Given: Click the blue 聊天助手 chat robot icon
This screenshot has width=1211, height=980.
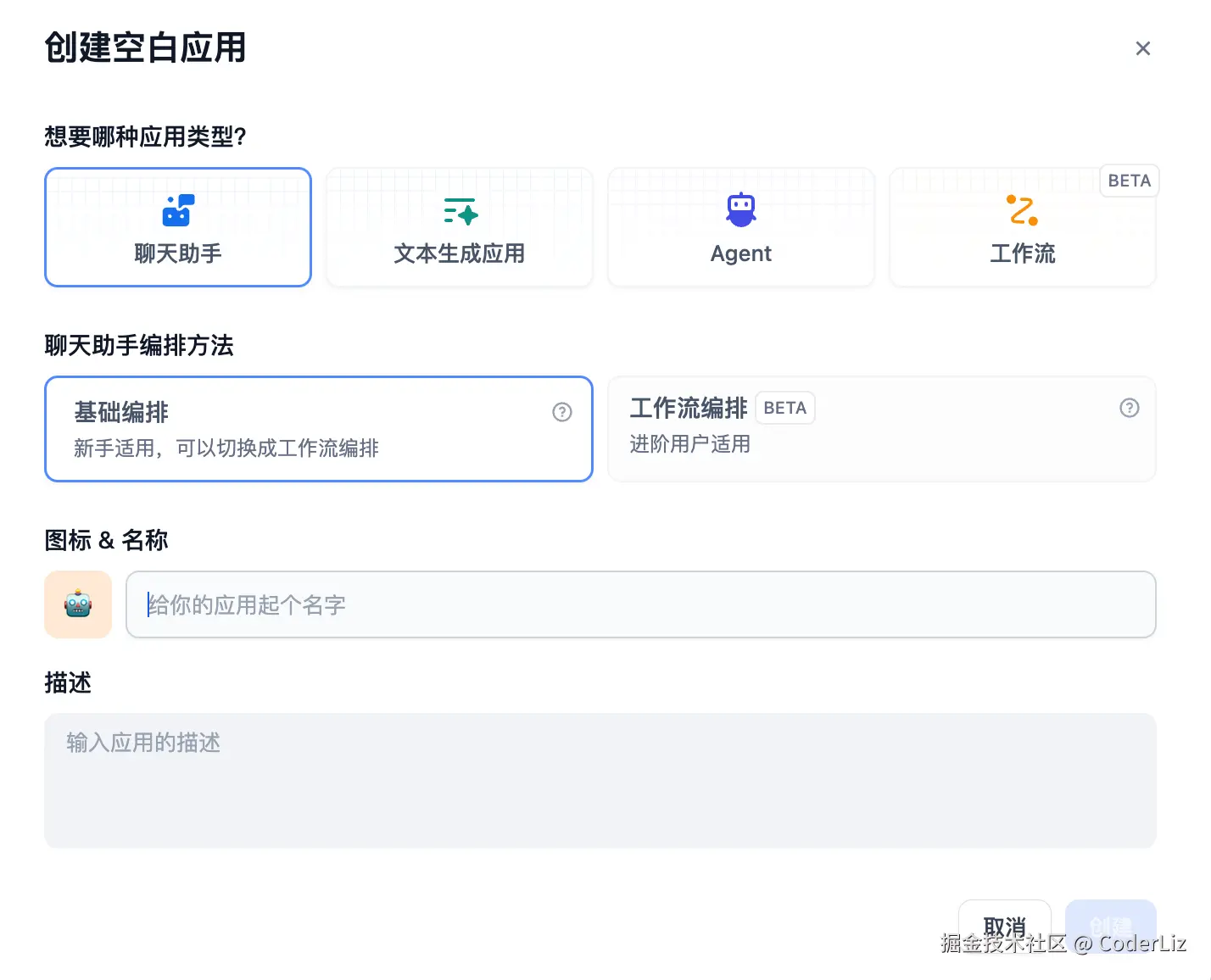Looking at the screenshot, I should [x=178, y=210].
